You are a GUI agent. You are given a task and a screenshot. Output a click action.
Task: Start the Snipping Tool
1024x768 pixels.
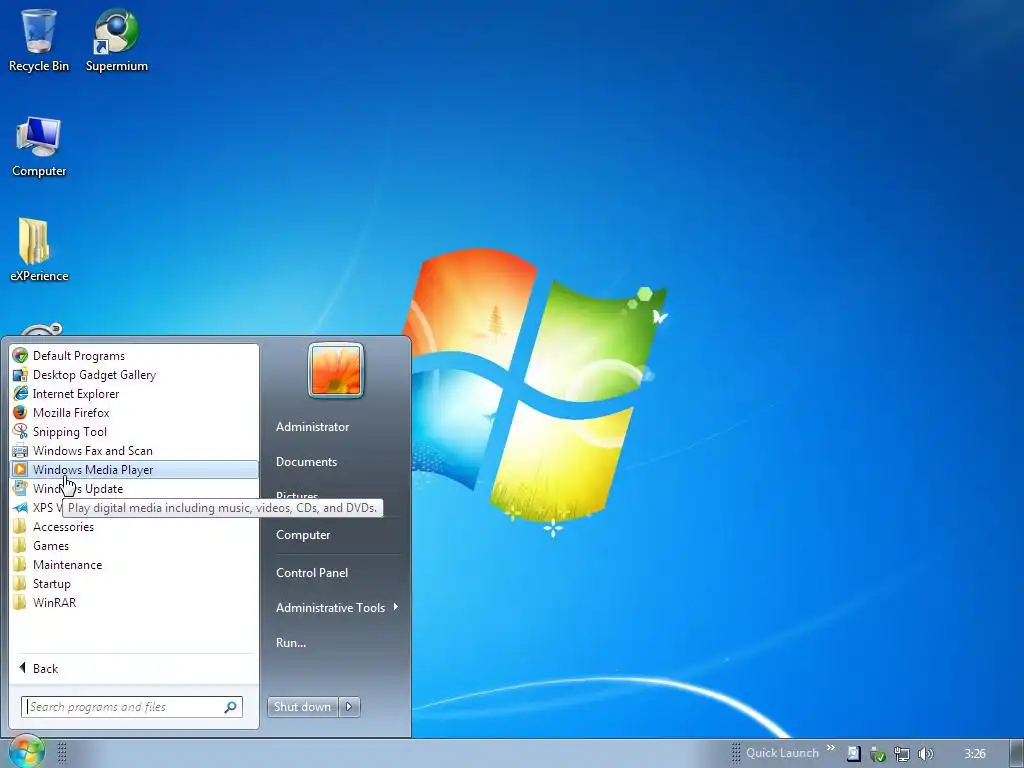134,432
